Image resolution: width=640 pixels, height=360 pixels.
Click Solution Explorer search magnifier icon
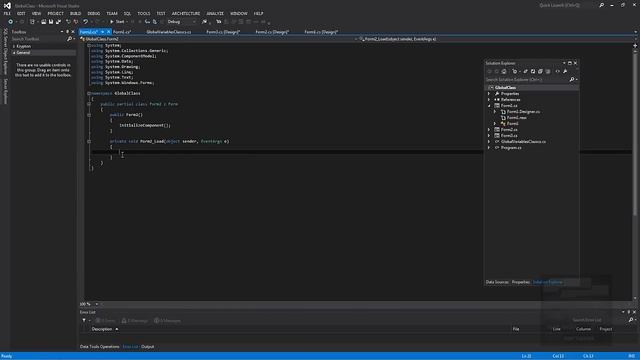[572, 80]
